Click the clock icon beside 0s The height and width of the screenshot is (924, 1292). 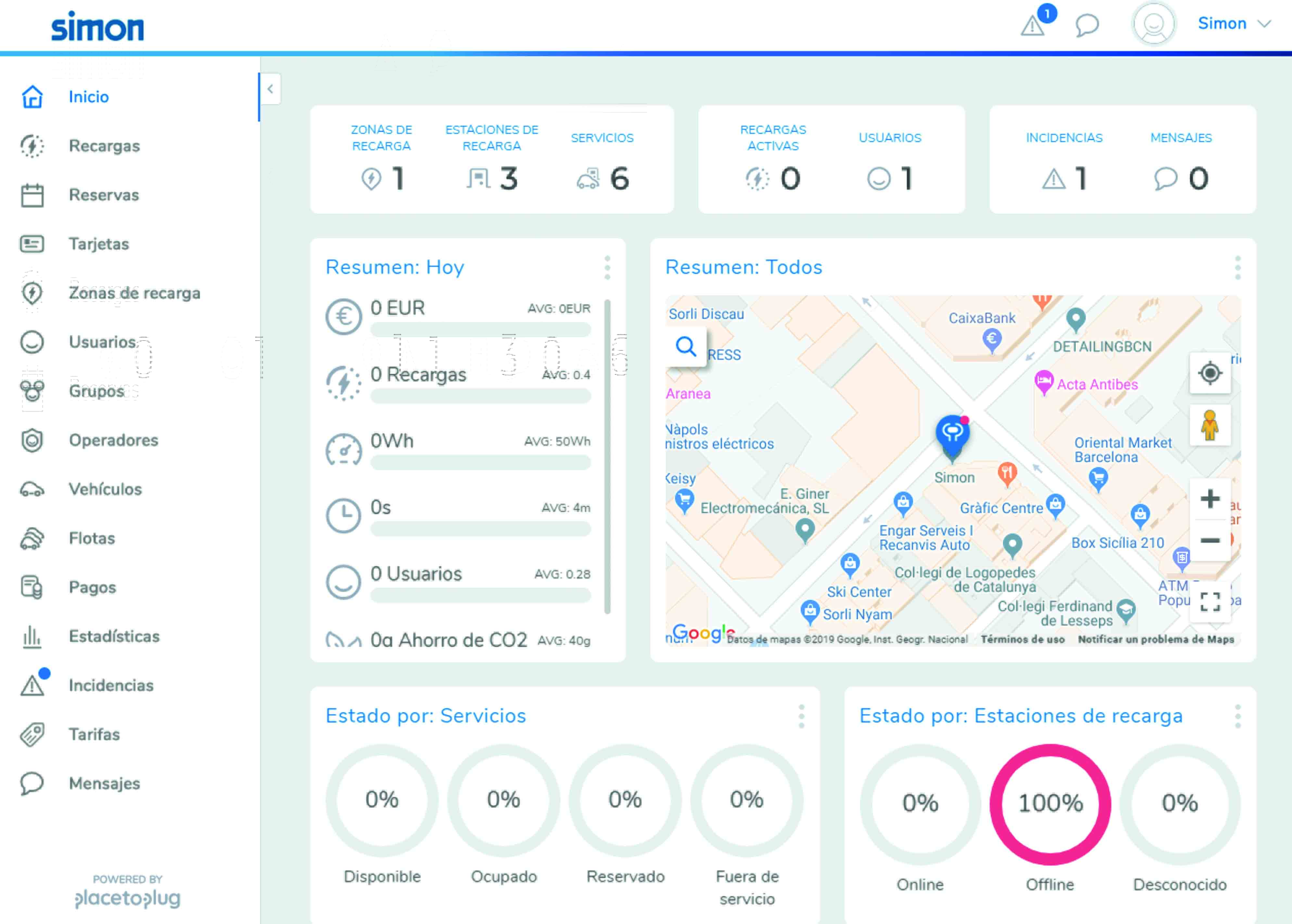point(343,516)
